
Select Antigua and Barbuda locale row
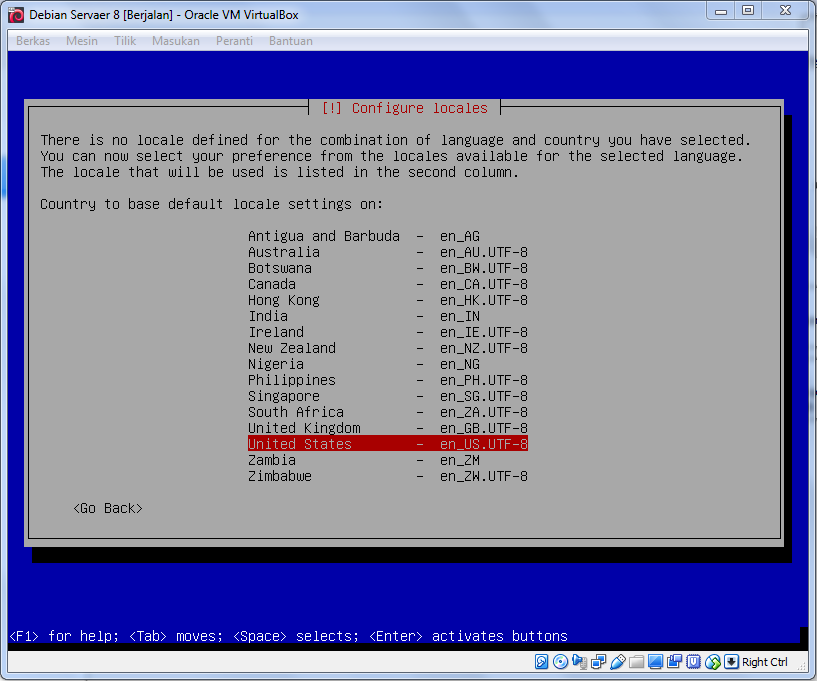pos(388,236)
